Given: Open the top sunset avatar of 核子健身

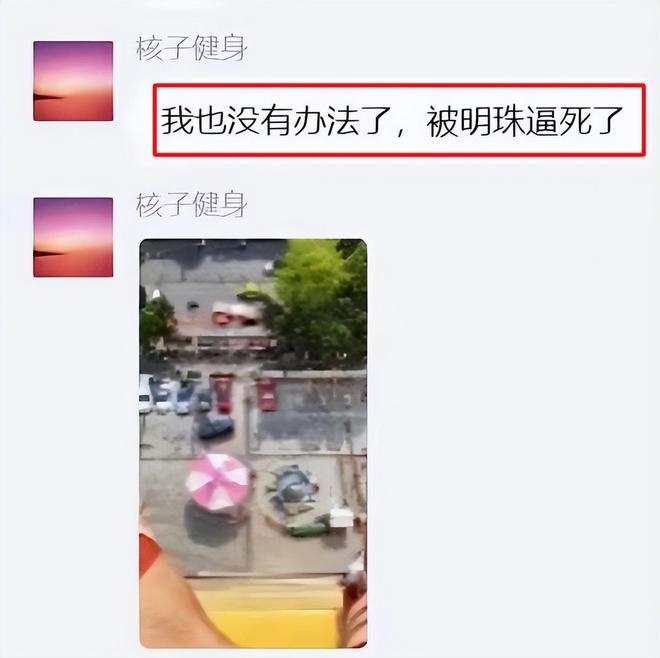Looking at the screenshot, I should (x=73, y=81).
